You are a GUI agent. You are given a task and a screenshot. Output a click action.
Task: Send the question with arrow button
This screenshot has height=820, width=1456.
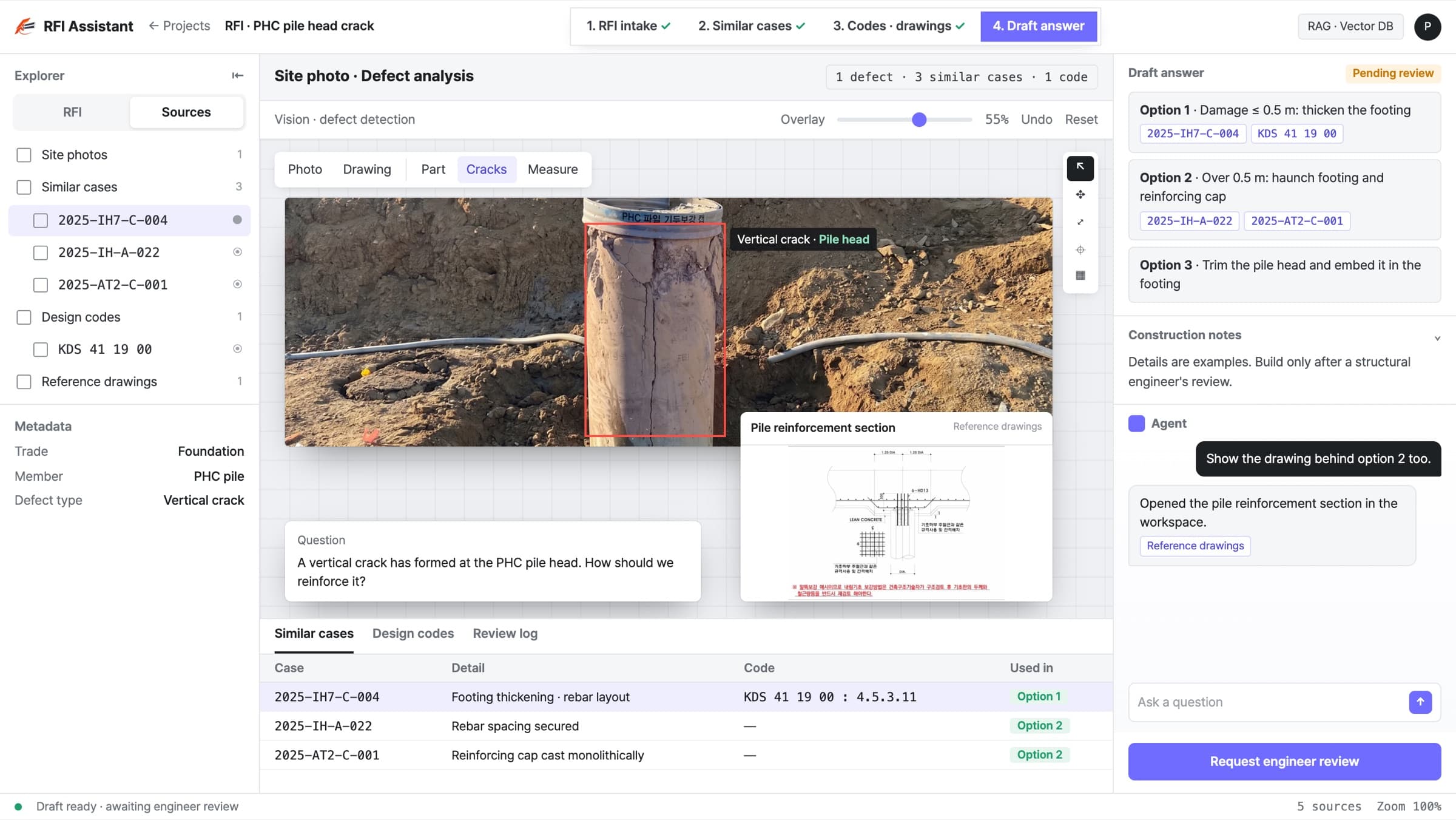click(x=1420, y=702)
